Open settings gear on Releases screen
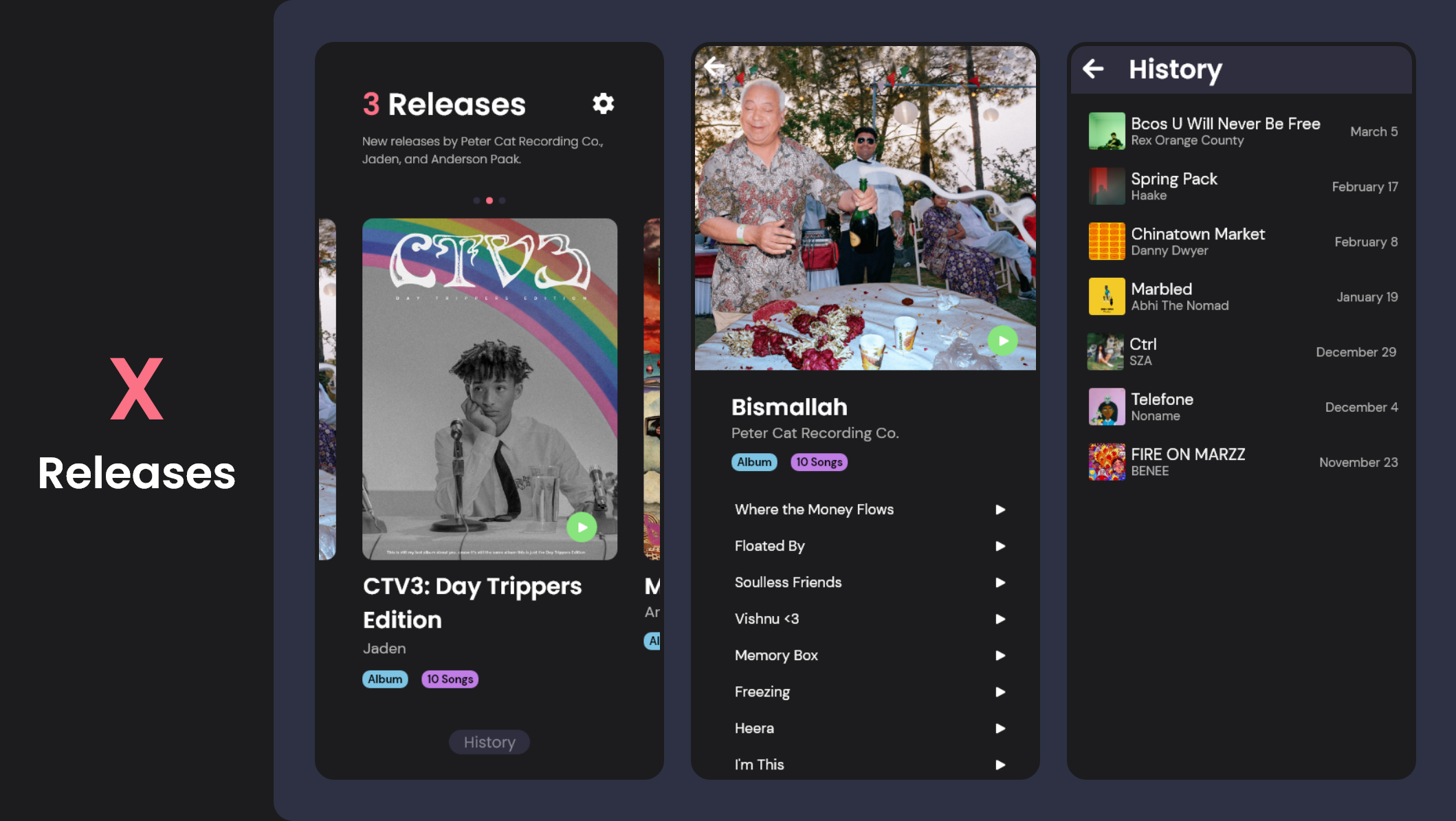 pos(603,104)
